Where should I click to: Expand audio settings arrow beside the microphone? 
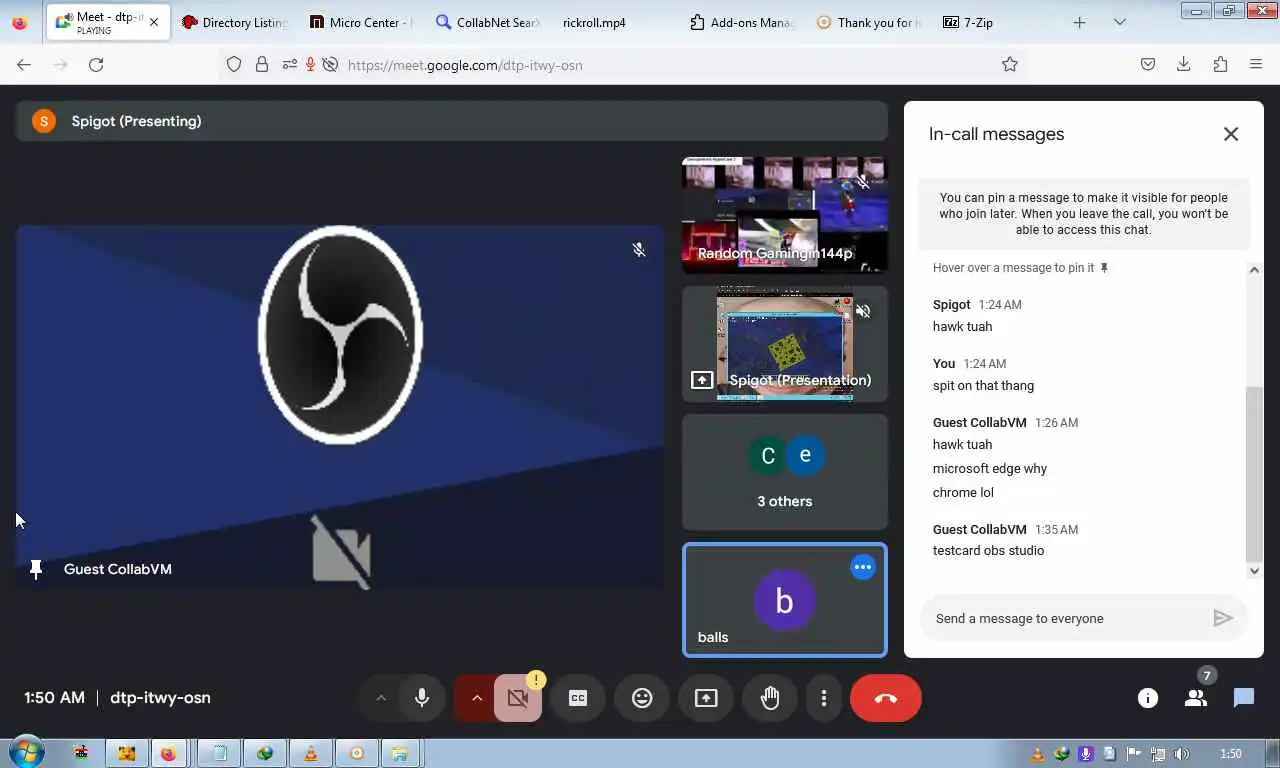(380, 698)
